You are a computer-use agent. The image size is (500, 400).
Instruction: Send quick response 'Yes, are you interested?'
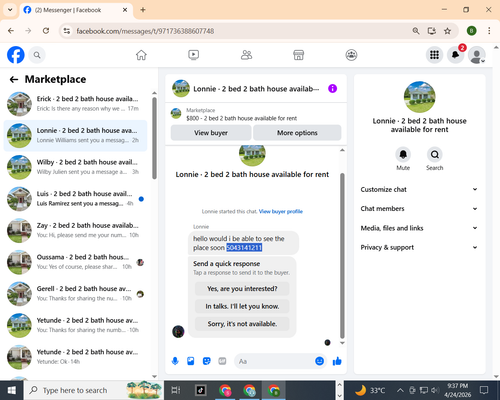242,289
